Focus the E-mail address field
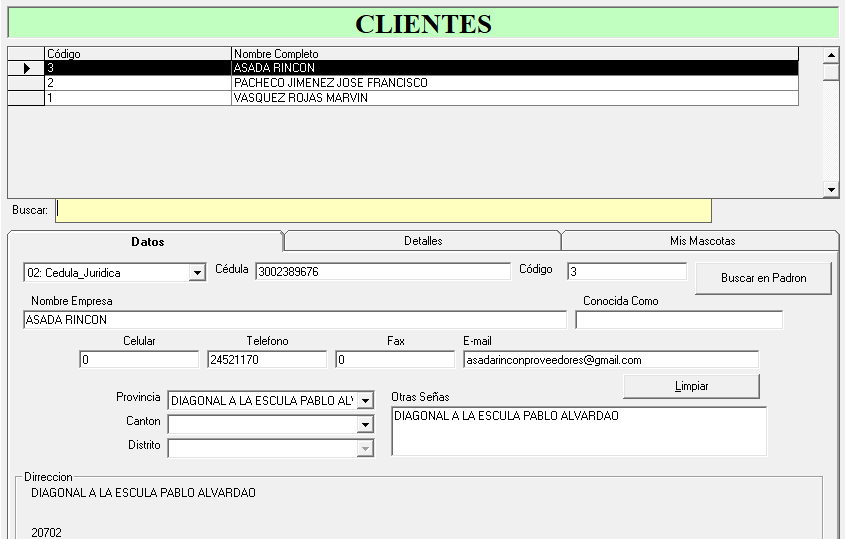 pos(610,360)
